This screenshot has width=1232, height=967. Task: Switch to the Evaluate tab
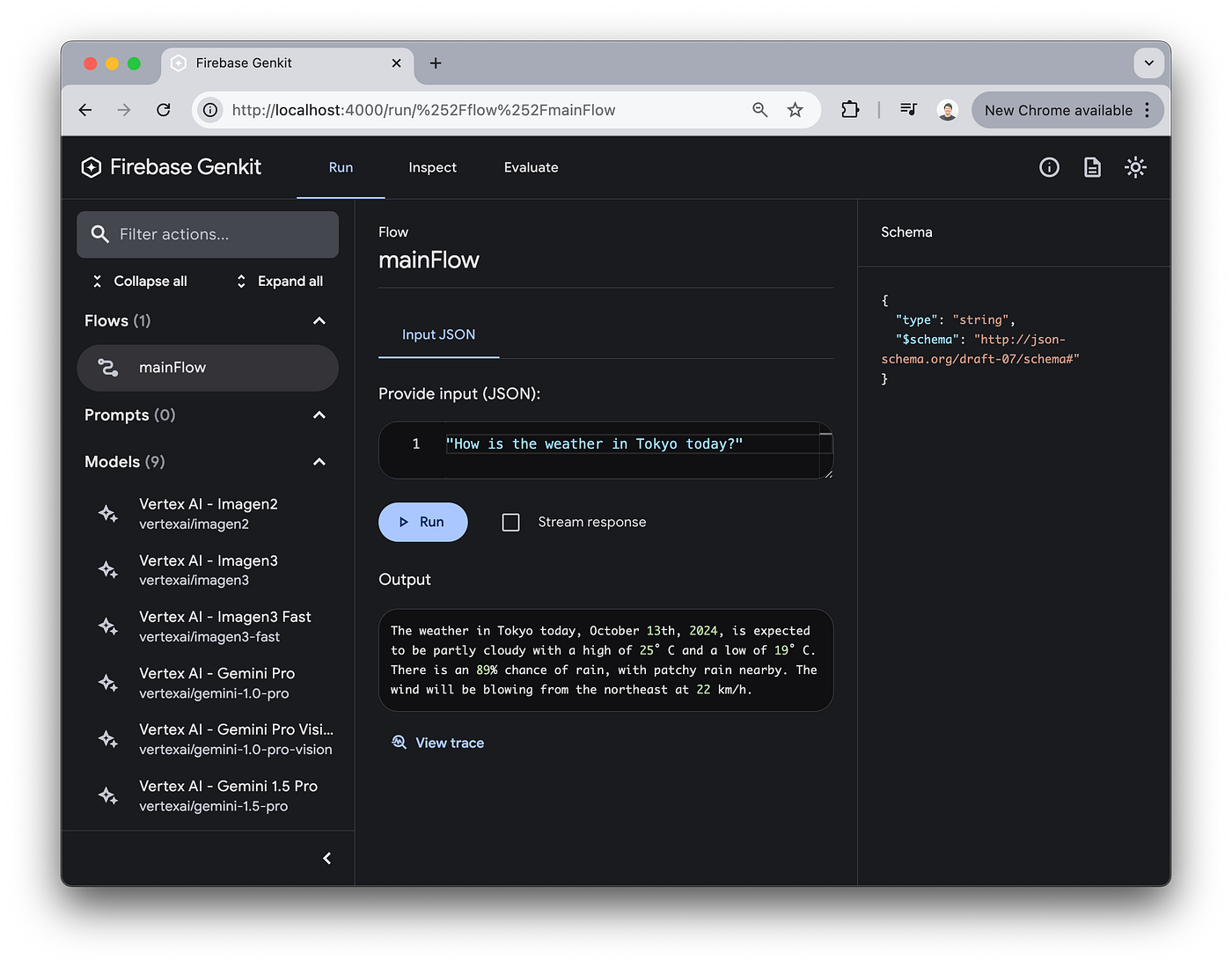[x=531, y=167]
